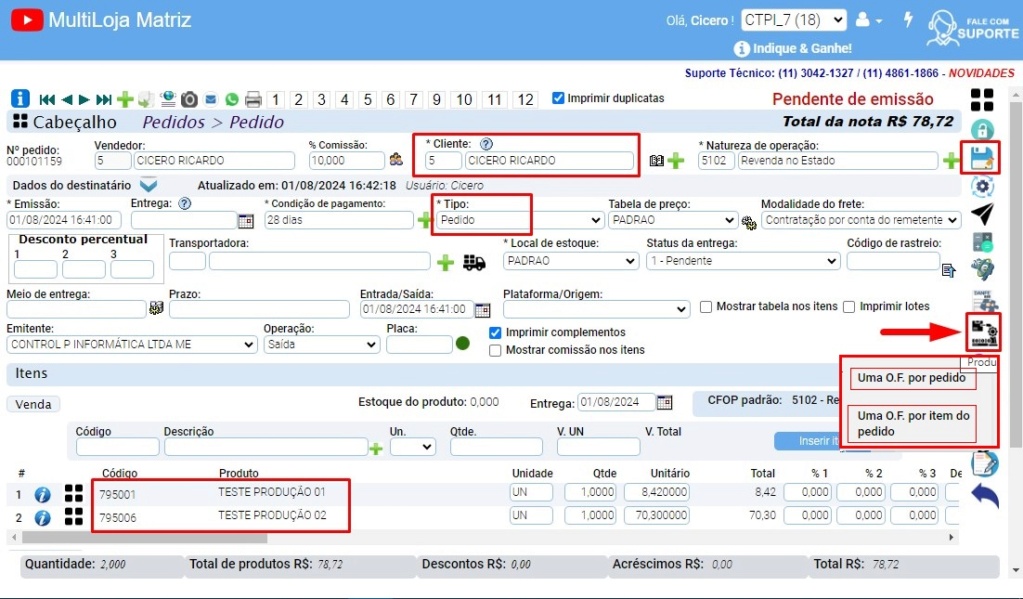
Task: Open the WhatsApp messaging icon
Action: 232,99
